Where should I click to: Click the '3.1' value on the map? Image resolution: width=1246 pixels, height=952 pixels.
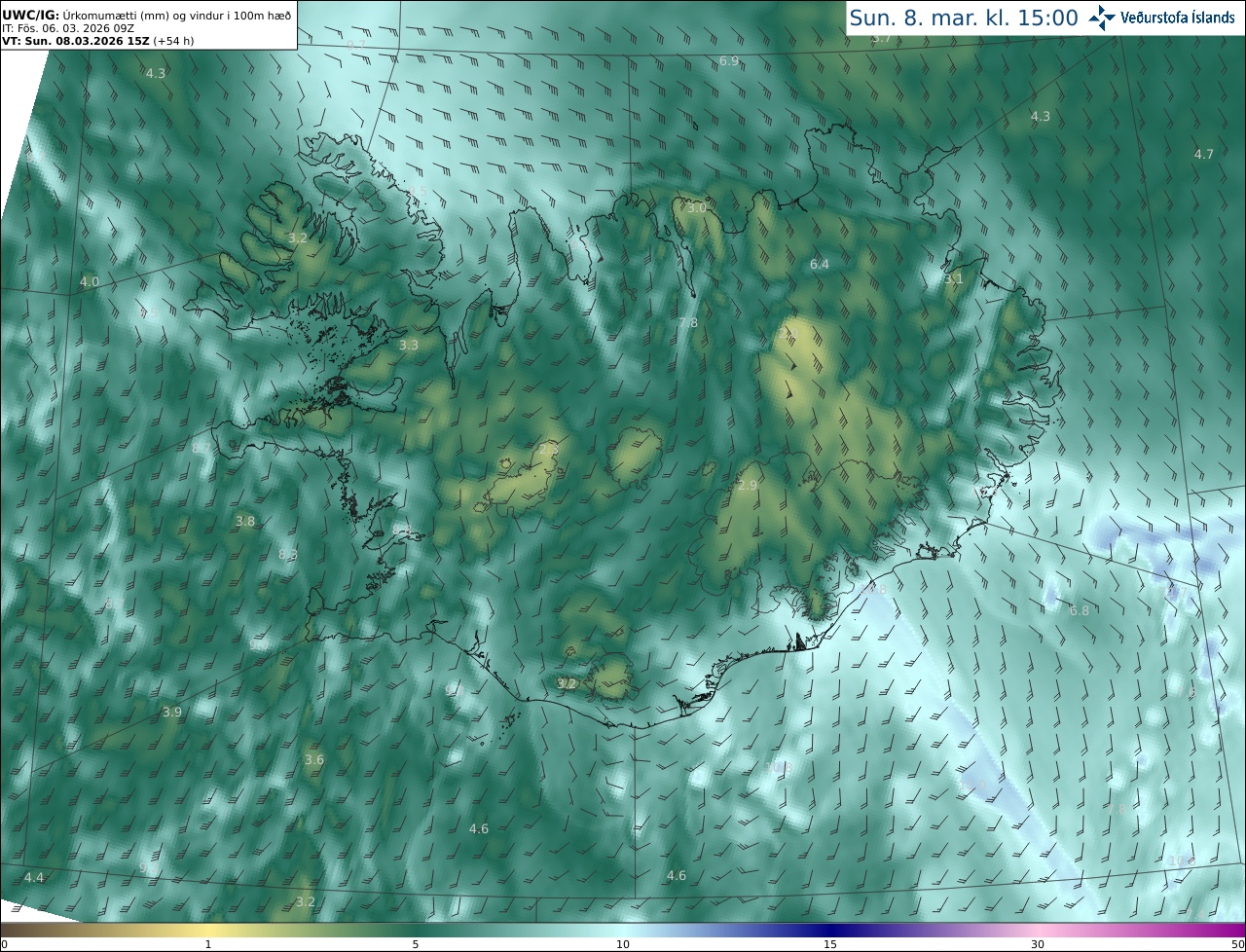pos(954,279)
